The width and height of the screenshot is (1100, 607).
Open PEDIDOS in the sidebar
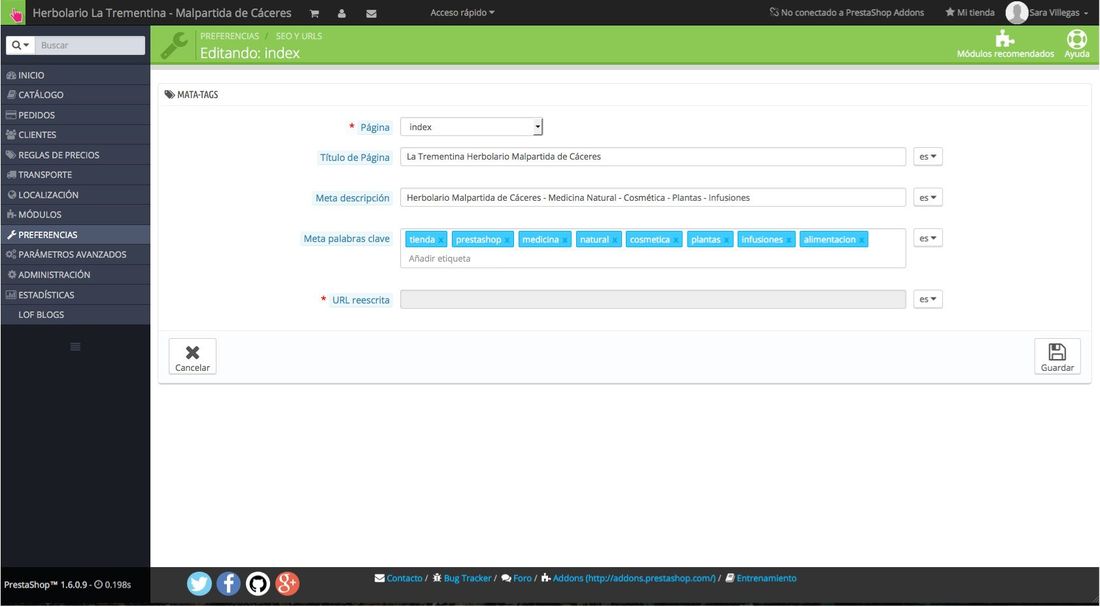click(x=75, y=115)
